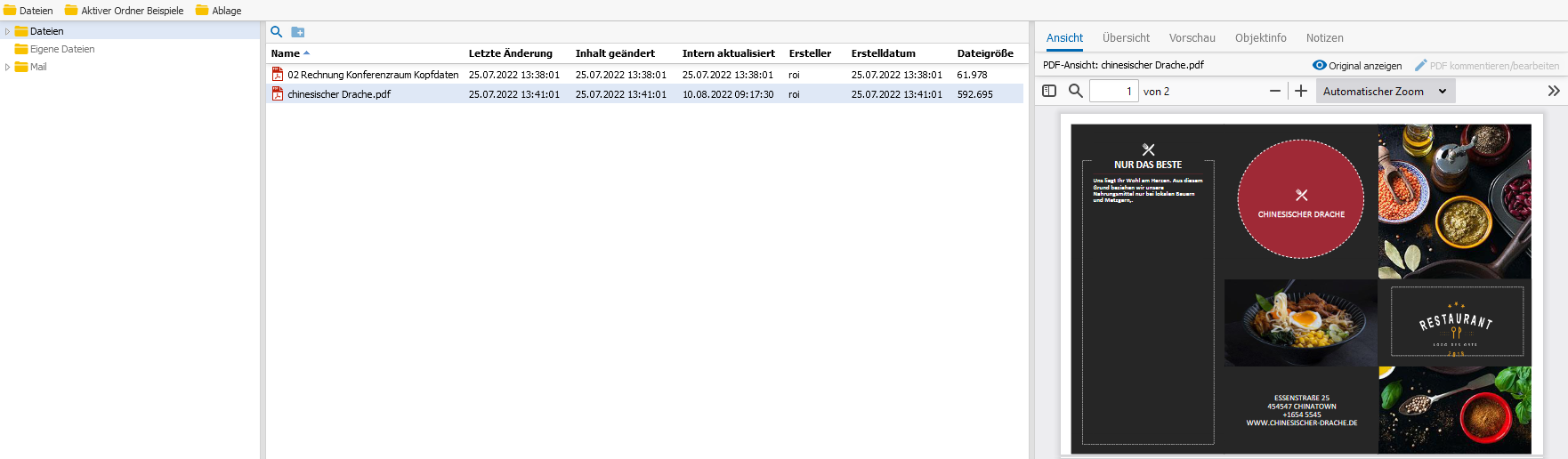Open the Notizen tab
This screenshot has width=1568, height=459.
click(x=1324, y=38)
